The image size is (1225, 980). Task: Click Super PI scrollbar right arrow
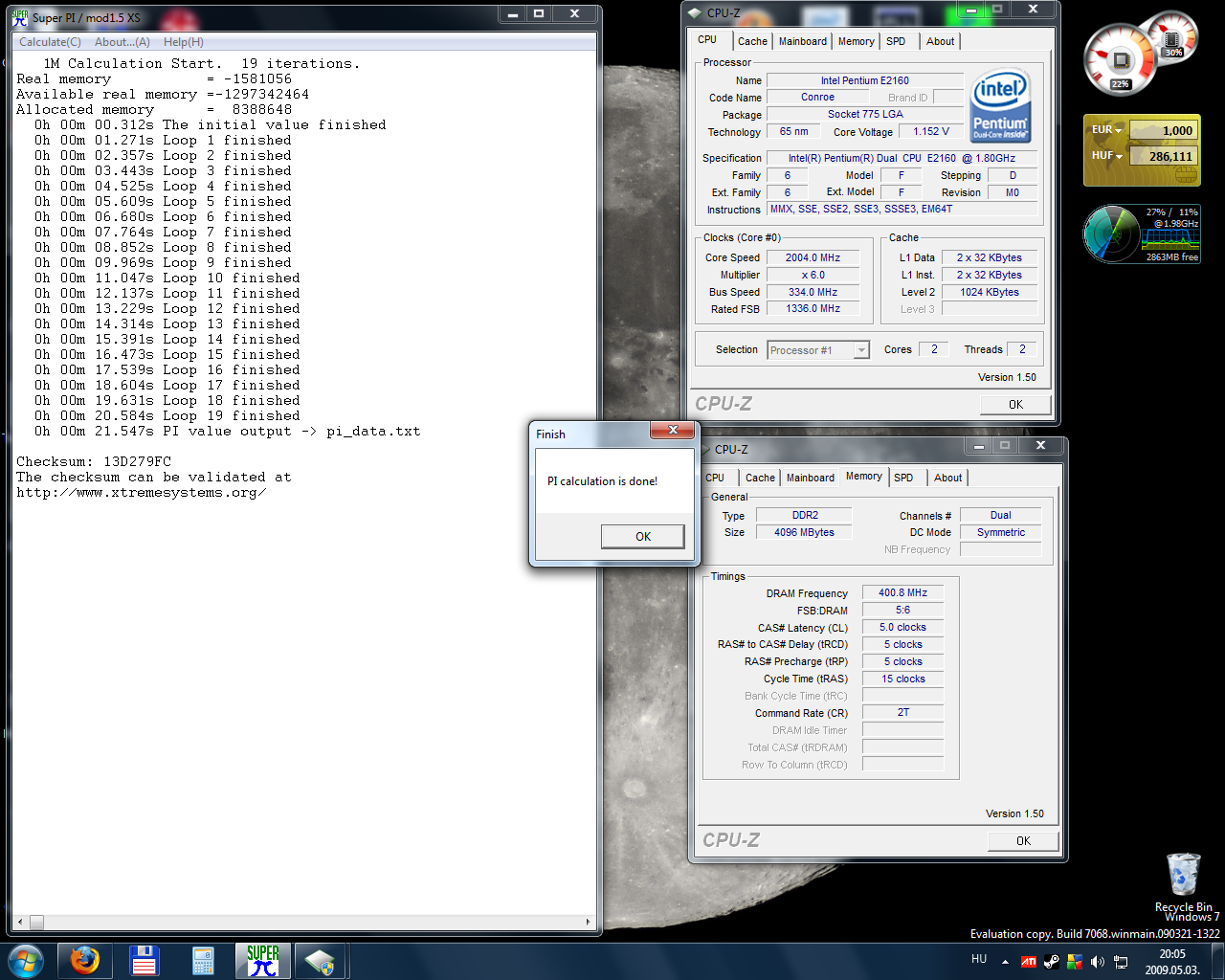pos(588,923)
